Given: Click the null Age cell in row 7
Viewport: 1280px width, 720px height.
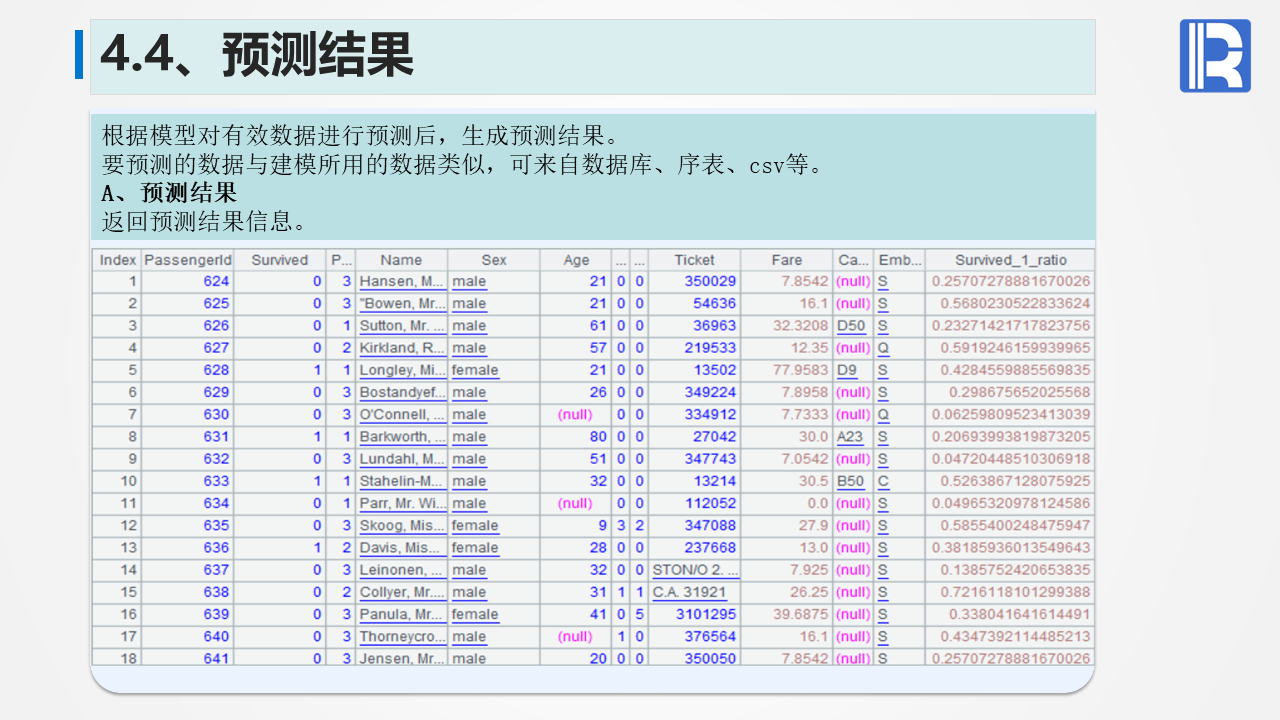Looking at the screenshot, I should pyautogui.click(x=575, y=415).
